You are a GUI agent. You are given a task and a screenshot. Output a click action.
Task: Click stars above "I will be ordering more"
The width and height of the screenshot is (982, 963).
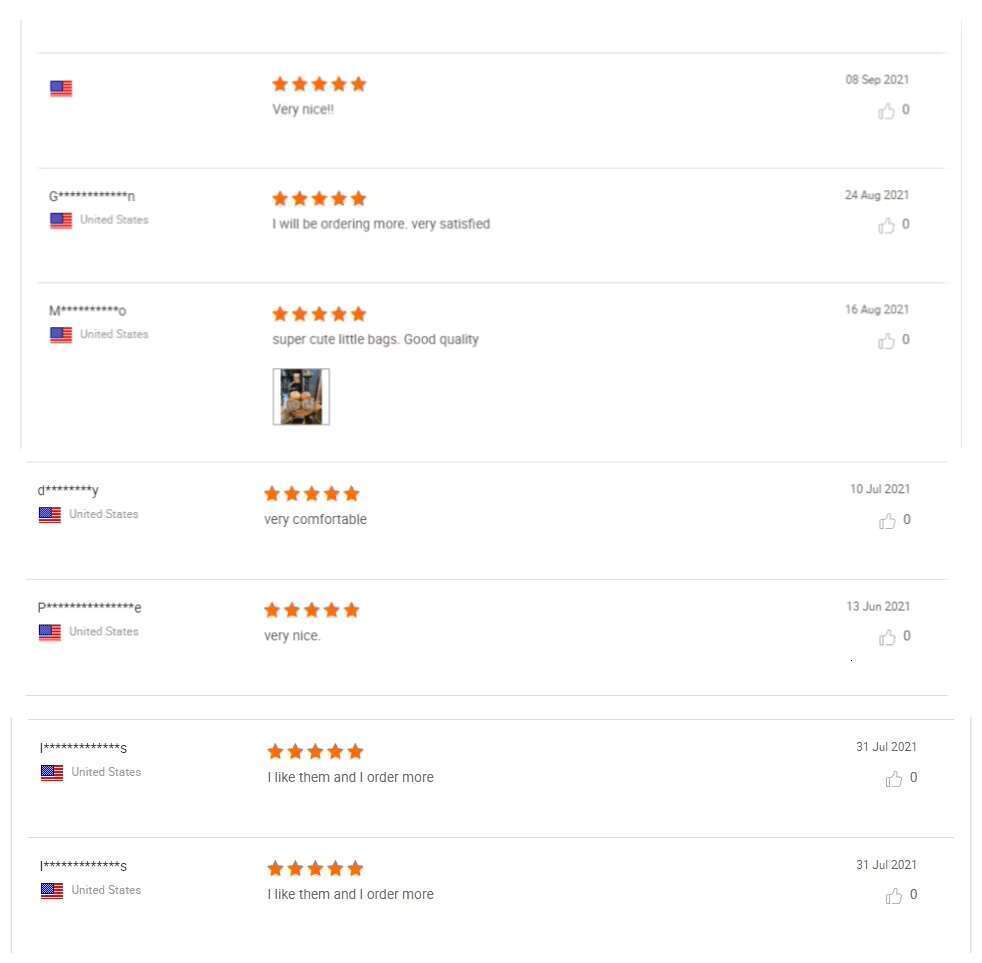[x=319, y=199]
